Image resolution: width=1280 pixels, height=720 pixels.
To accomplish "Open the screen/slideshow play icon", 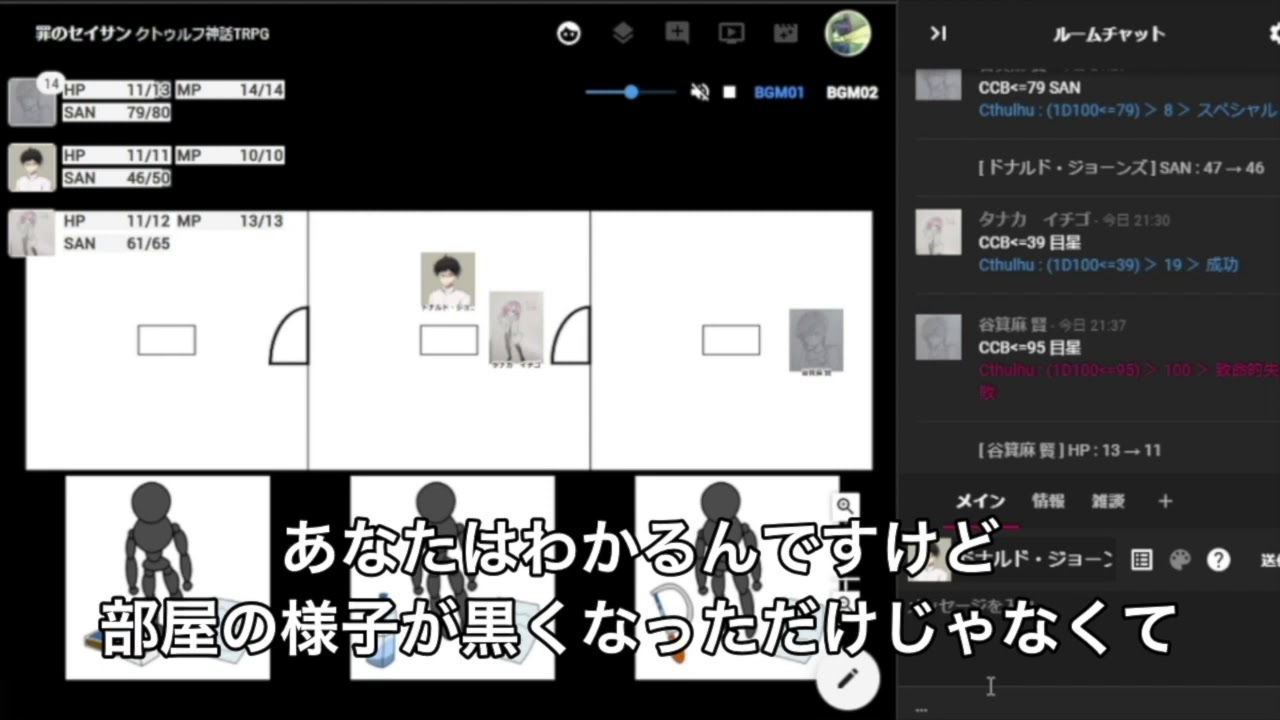I will pyautogui.click(x=731, y=33).
